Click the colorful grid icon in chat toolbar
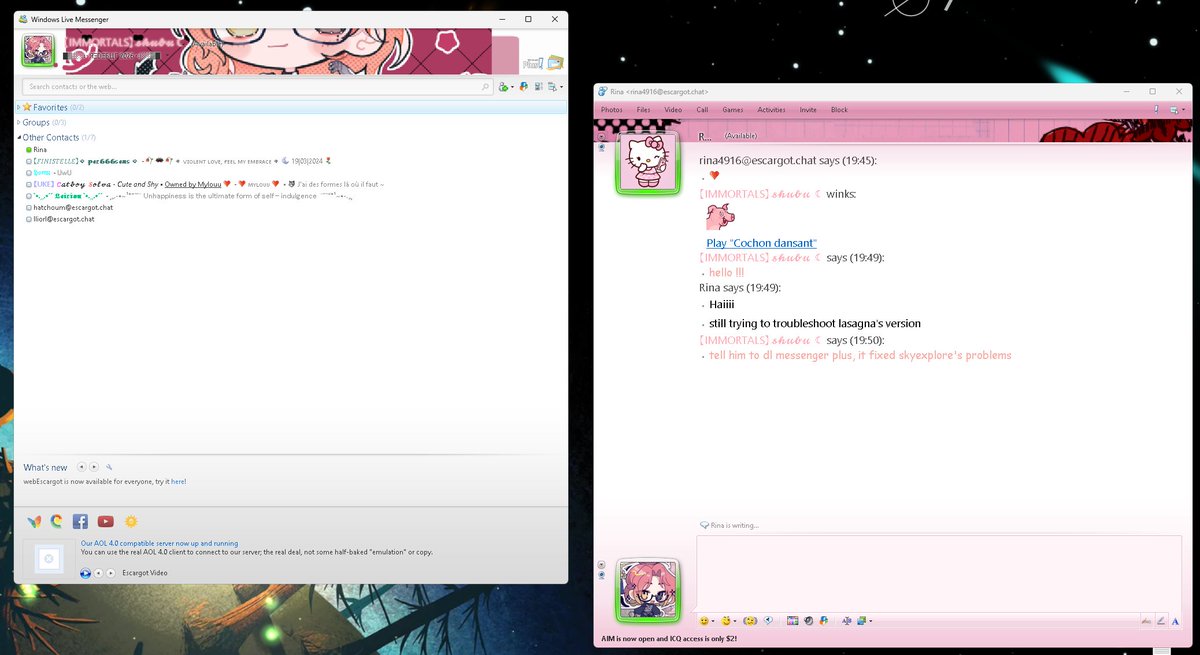This screenshot has height=655, width=1200. [792, 621]
